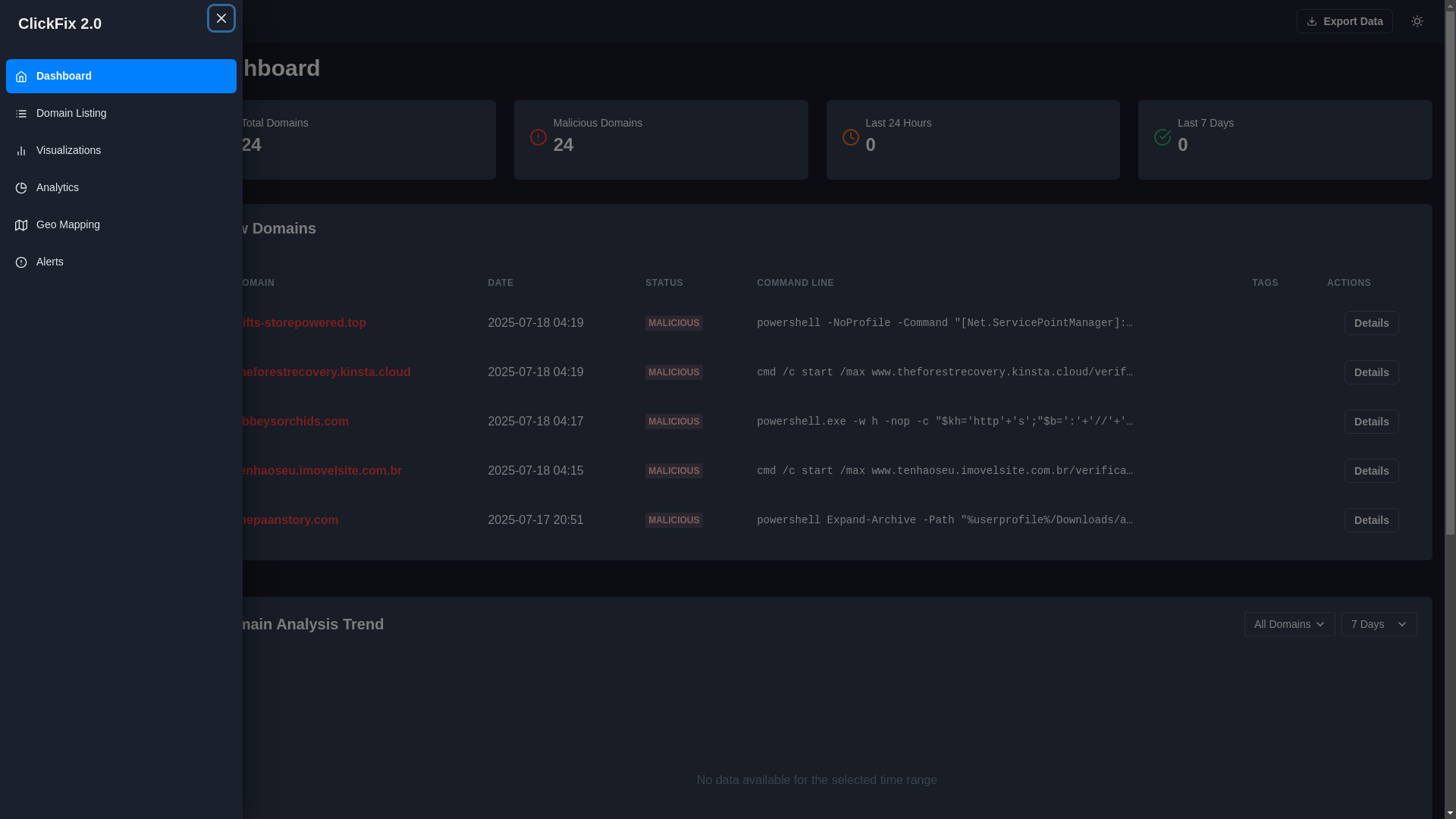Click the TAGS column header
The height and width of the screenshot is (819, 1456).
click(1265, 283)
